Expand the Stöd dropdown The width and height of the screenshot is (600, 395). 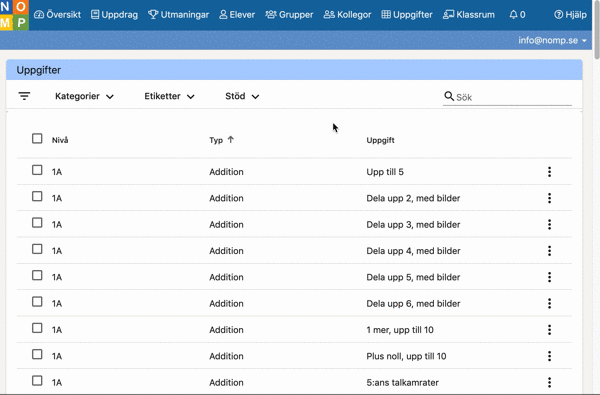tap(242, 96)
